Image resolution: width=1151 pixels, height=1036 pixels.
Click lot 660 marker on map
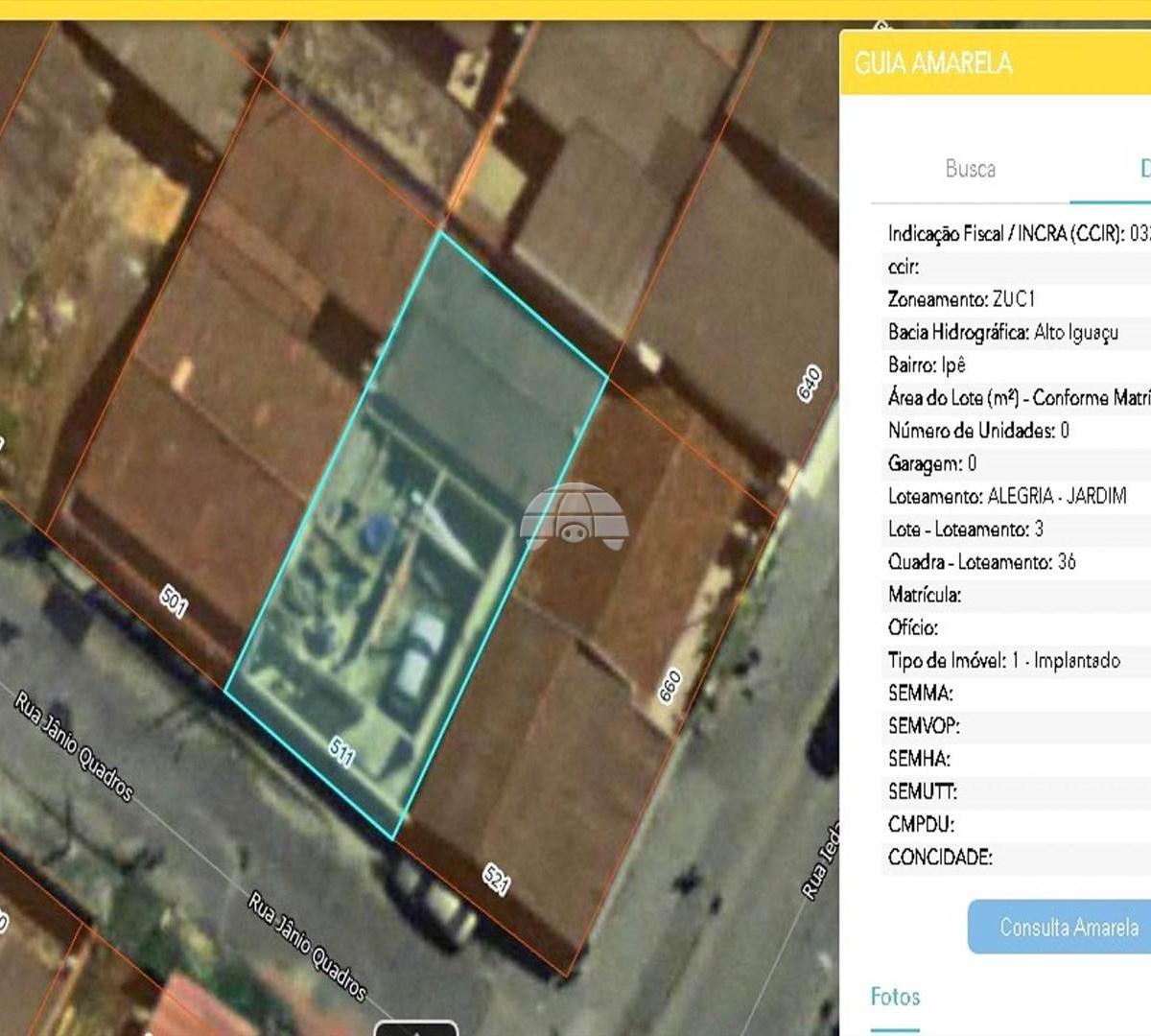click(669, 685)
